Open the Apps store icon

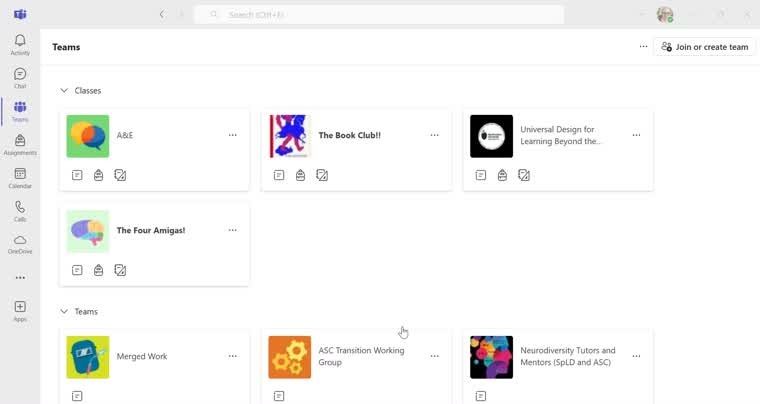click(20, 310)
